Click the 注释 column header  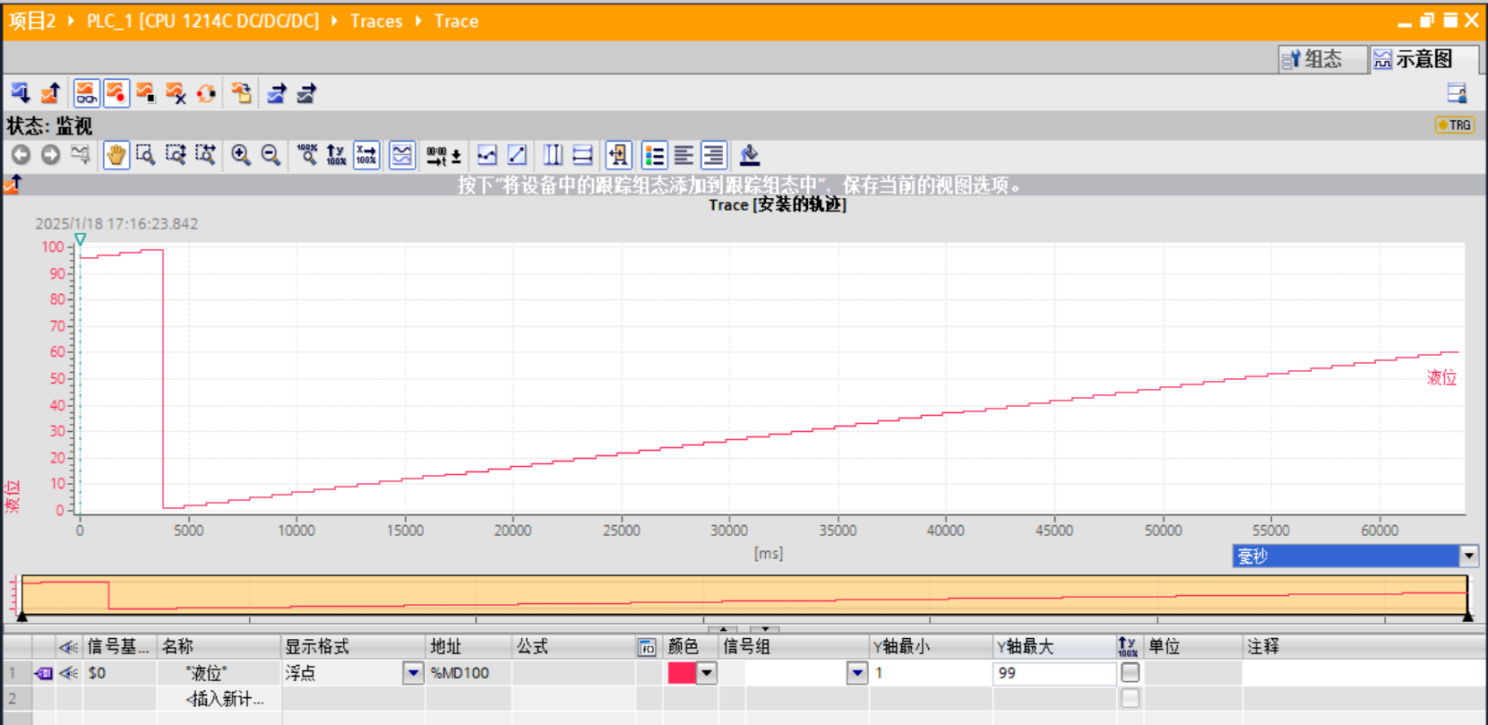coord(1364,647)
